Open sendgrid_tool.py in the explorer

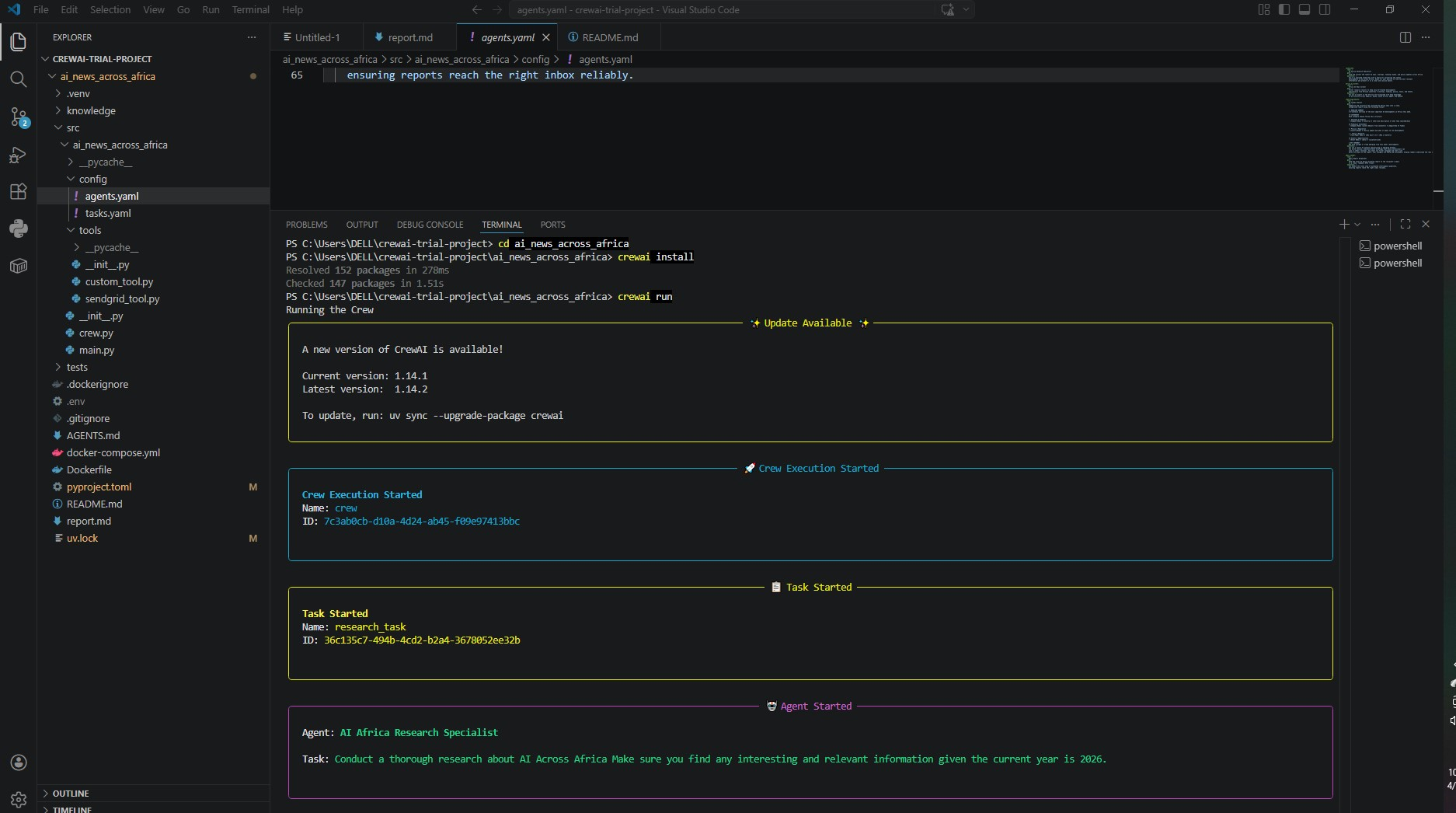tap(123, 298)
